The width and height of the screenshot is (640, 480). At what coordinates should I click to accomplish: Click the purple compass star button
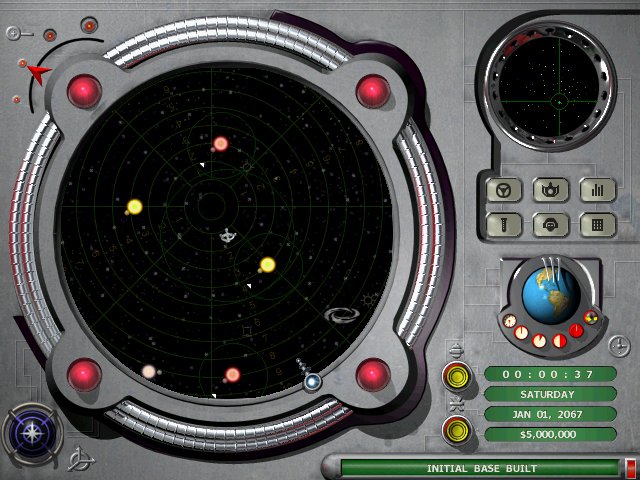click(x=32, y=435)
